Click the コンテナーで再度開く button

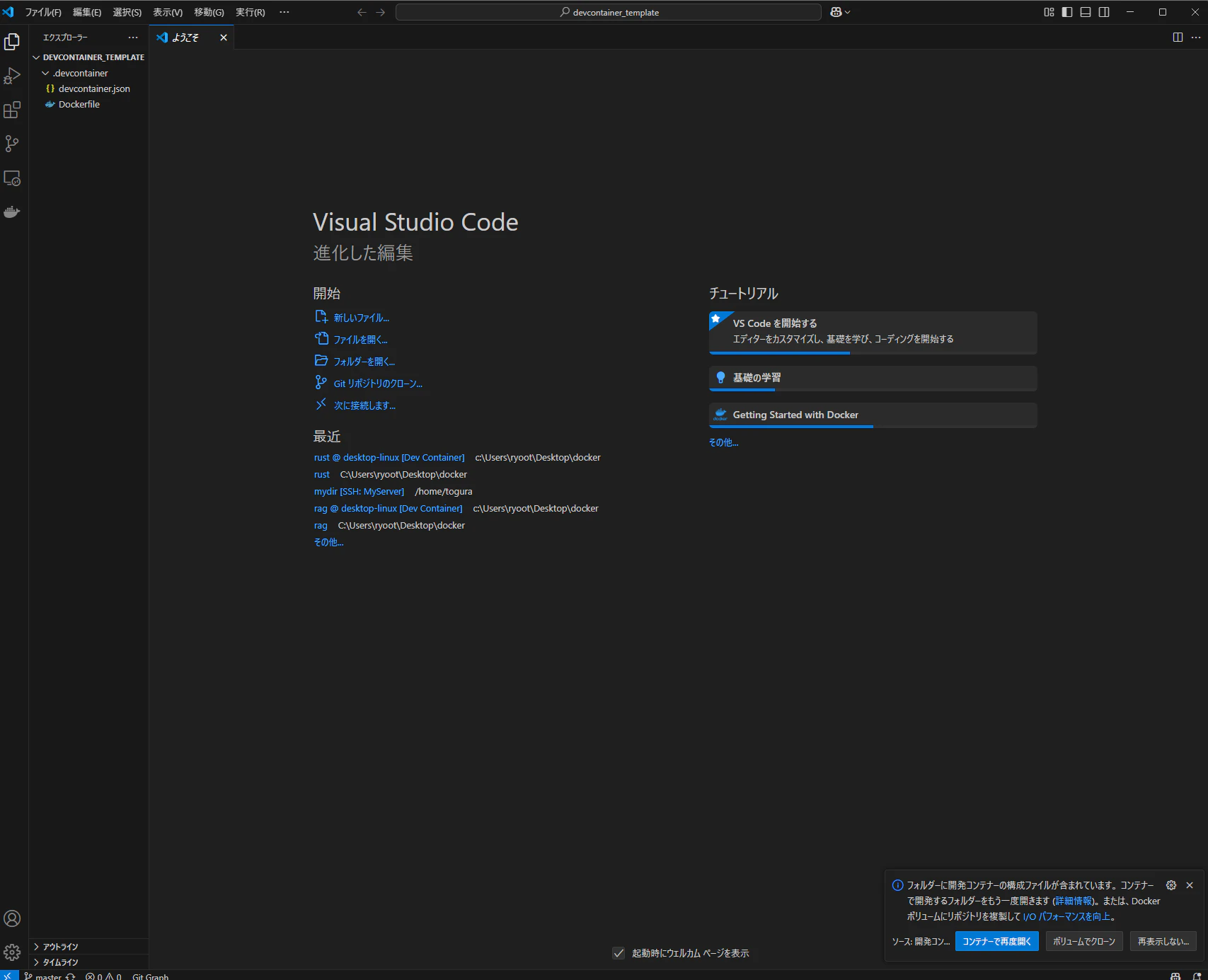996,941
